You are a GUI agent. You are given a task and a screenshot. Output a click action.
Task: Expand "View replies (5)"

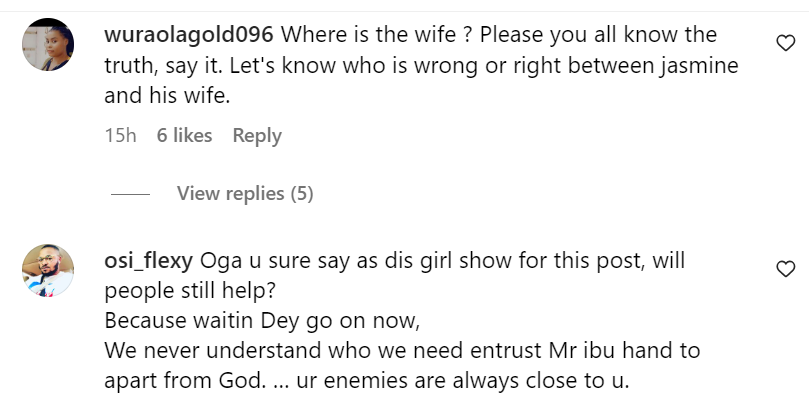pyautogui.click(x=245, y=193)
